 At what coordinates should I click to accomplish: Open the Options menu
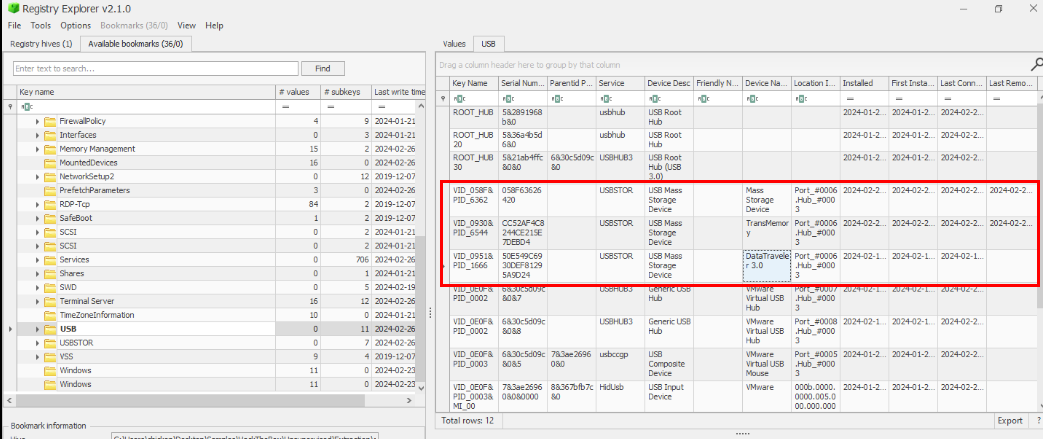click(75, 25)
